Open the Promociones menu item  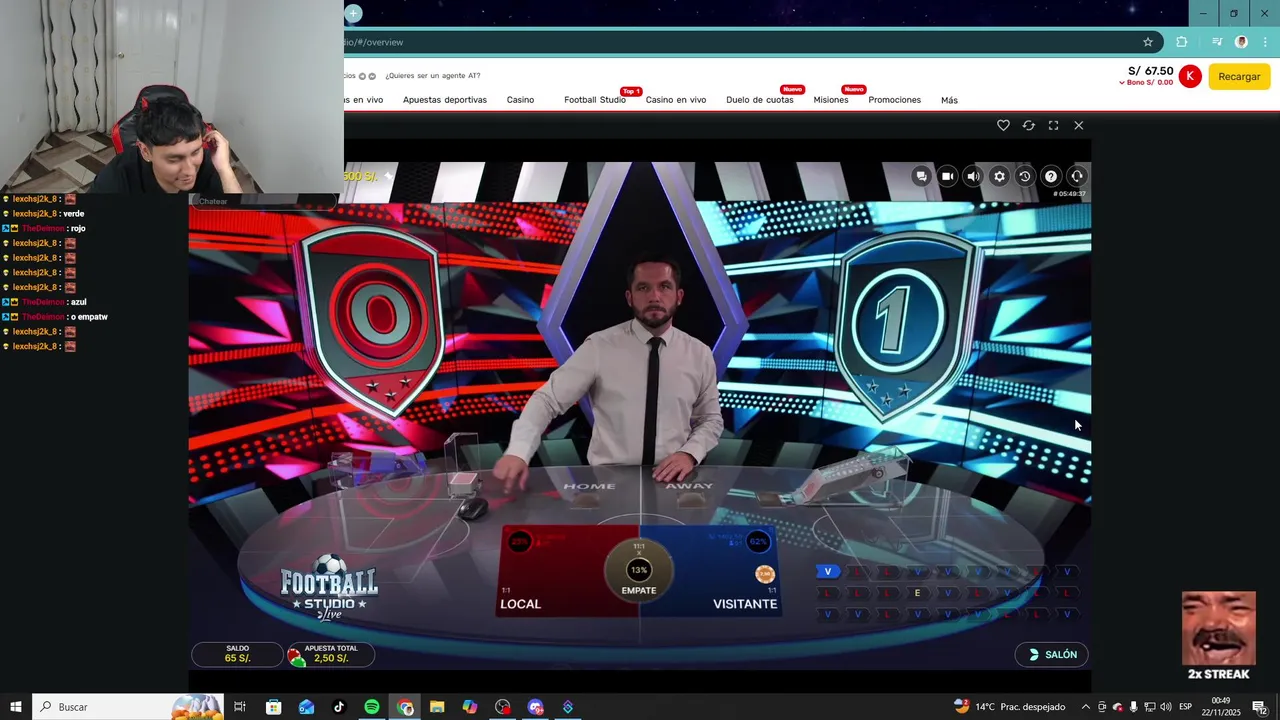point(895,100)
